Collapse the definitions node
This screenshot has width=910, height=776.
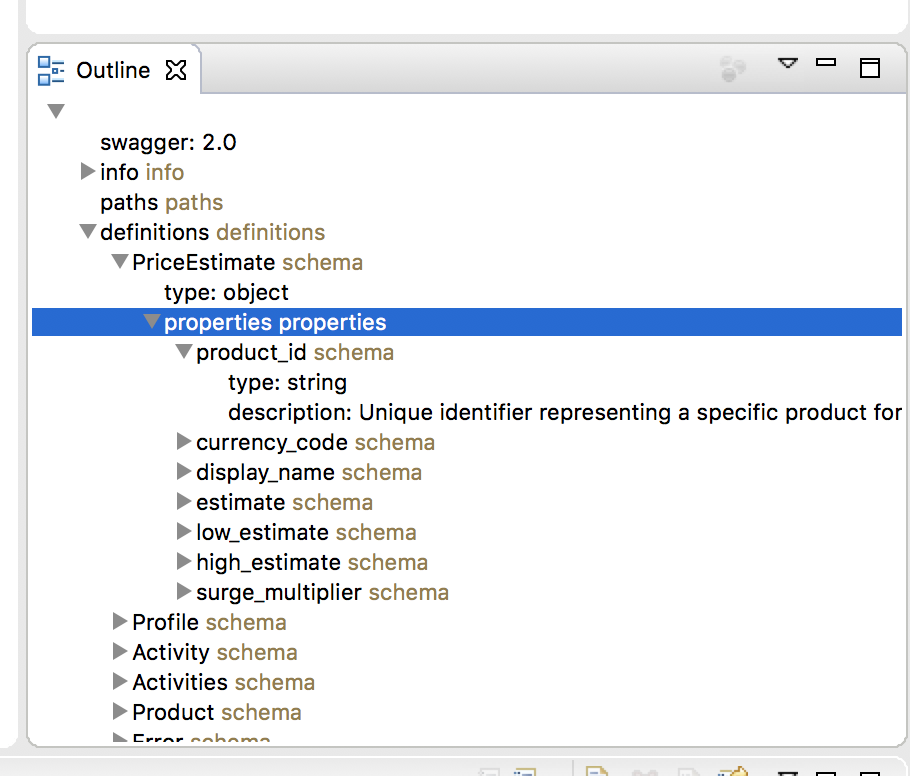point(88,232)
